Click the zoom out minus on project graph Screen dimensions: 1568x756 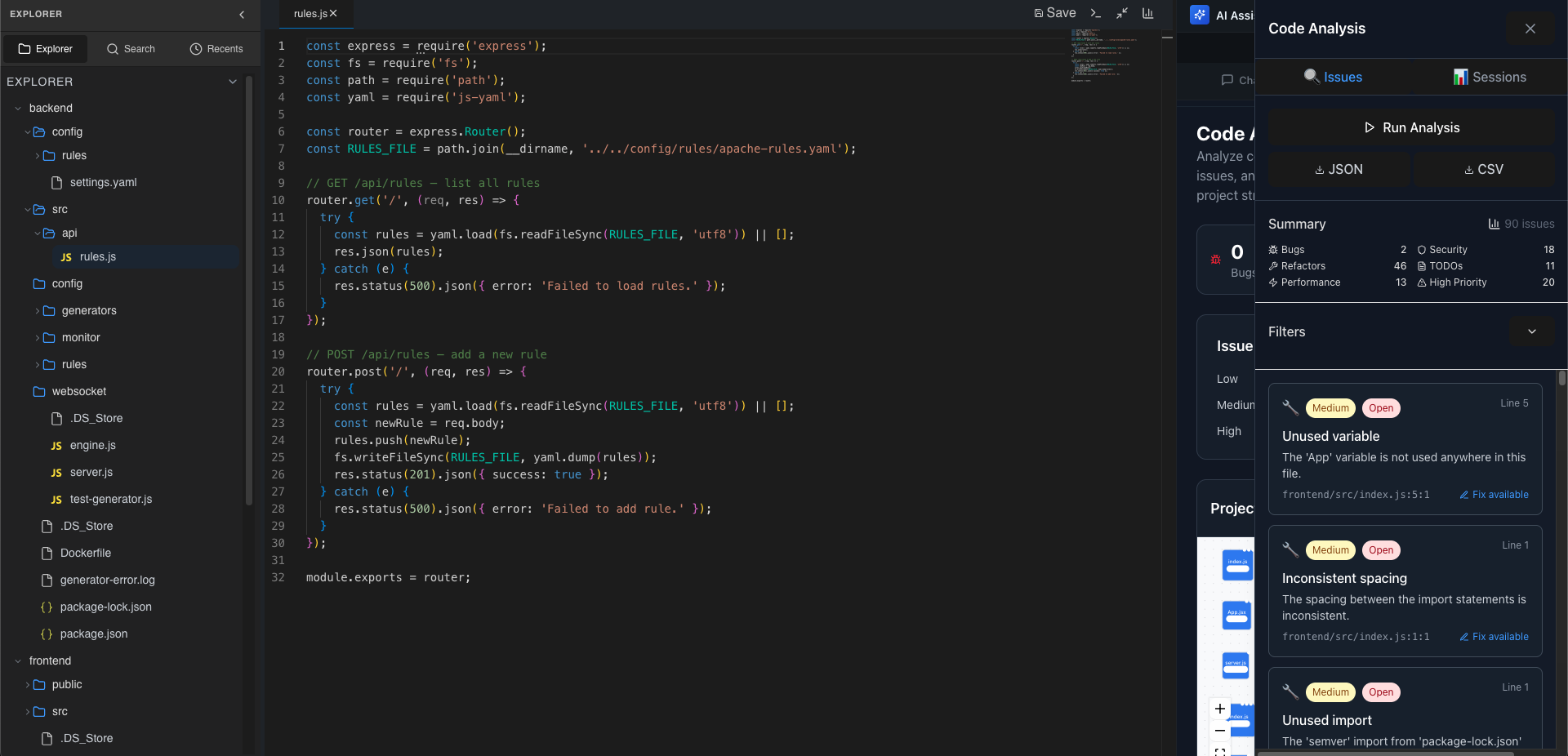[x=1220, y=730]
